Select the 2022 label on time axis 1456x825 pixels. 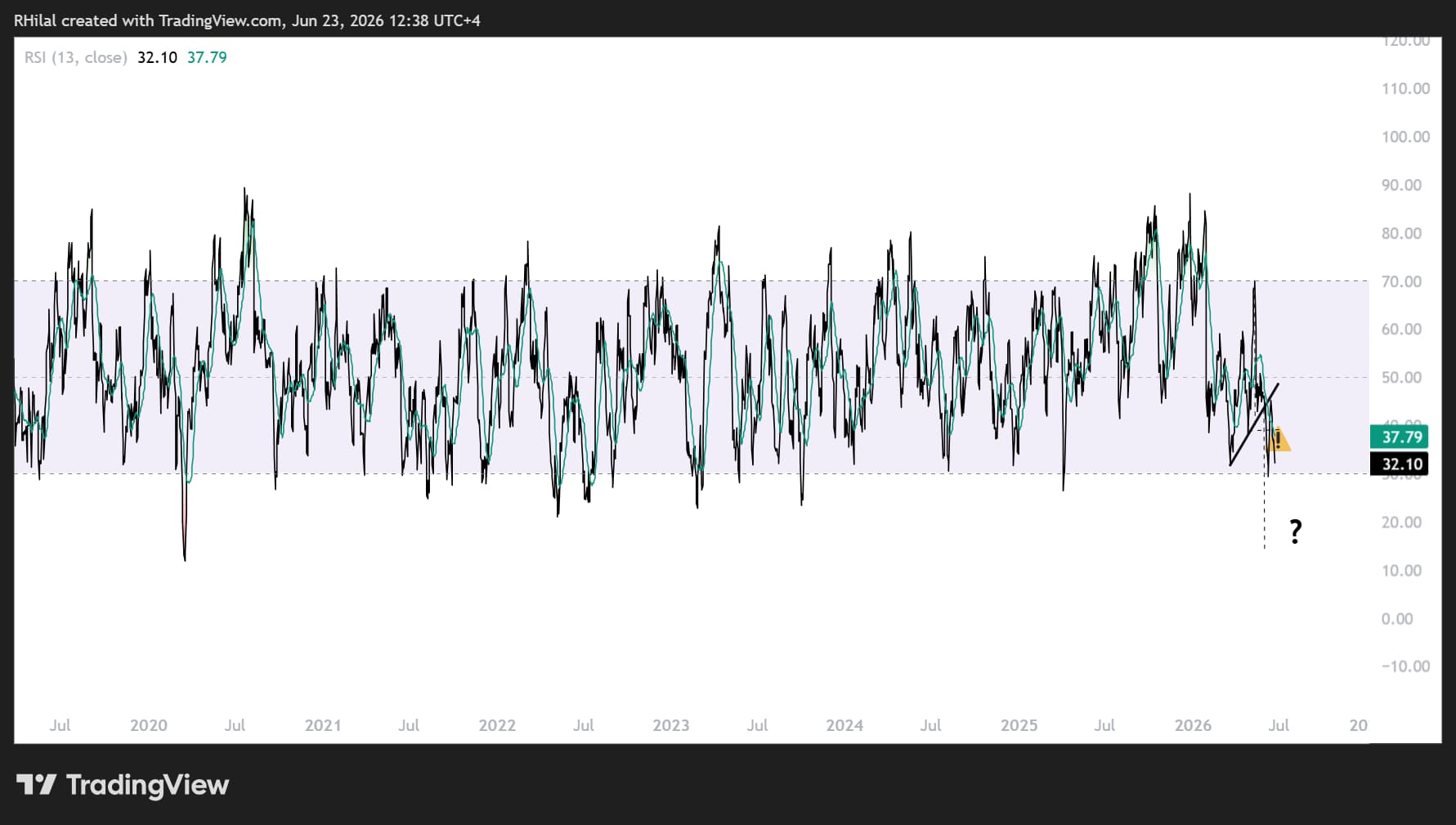tap(497, 725)
